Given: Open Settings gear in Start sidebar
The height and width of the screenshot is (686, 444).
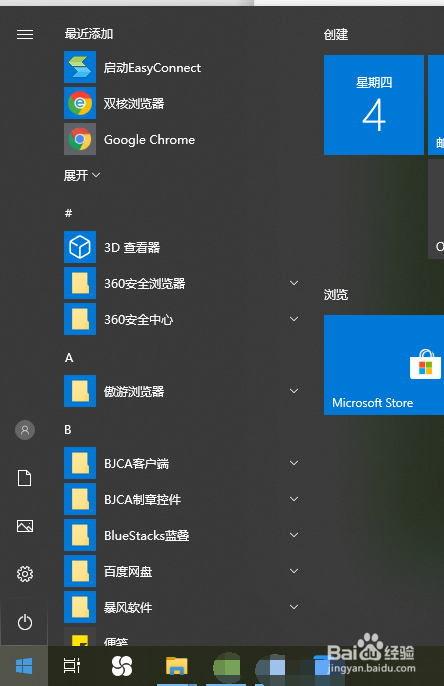Looking at the screenshot, I should pyautogui.click(x=25, y=574).
